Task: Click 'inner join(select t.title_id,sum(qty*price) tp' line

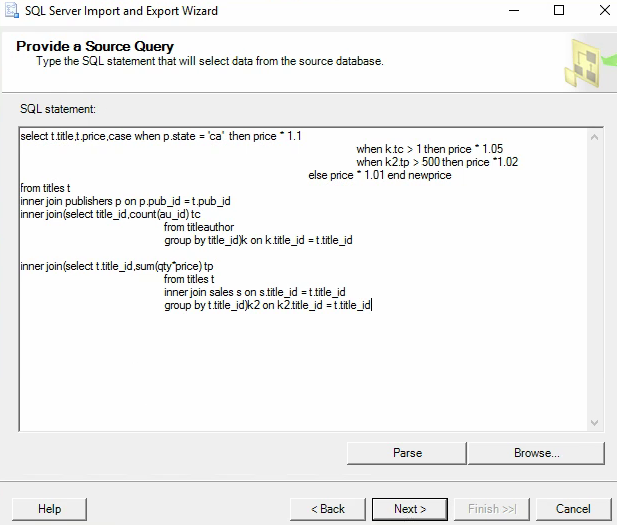Action: 116,266
